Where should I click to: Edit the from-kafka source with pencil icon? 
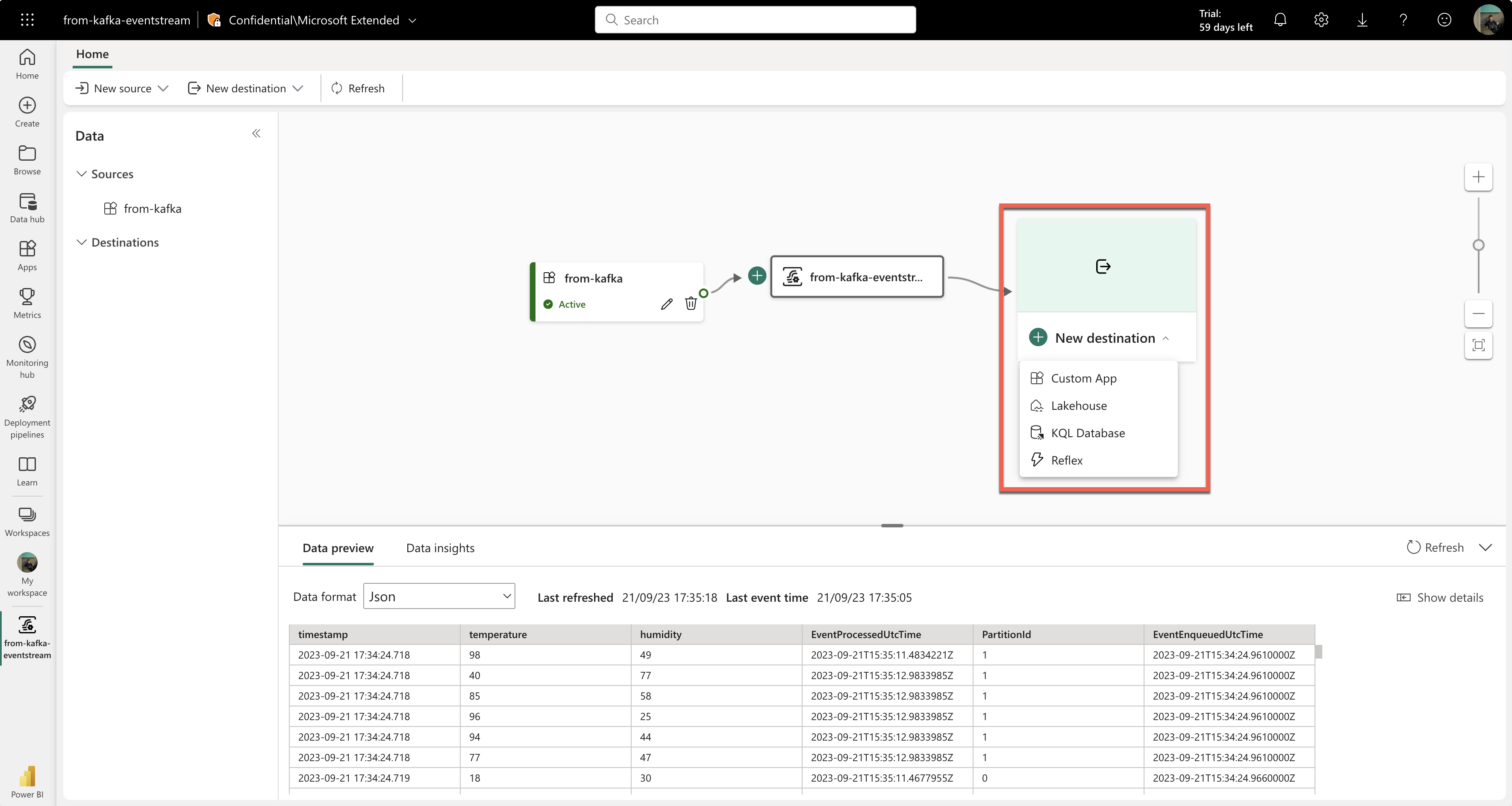coord(666,303)
